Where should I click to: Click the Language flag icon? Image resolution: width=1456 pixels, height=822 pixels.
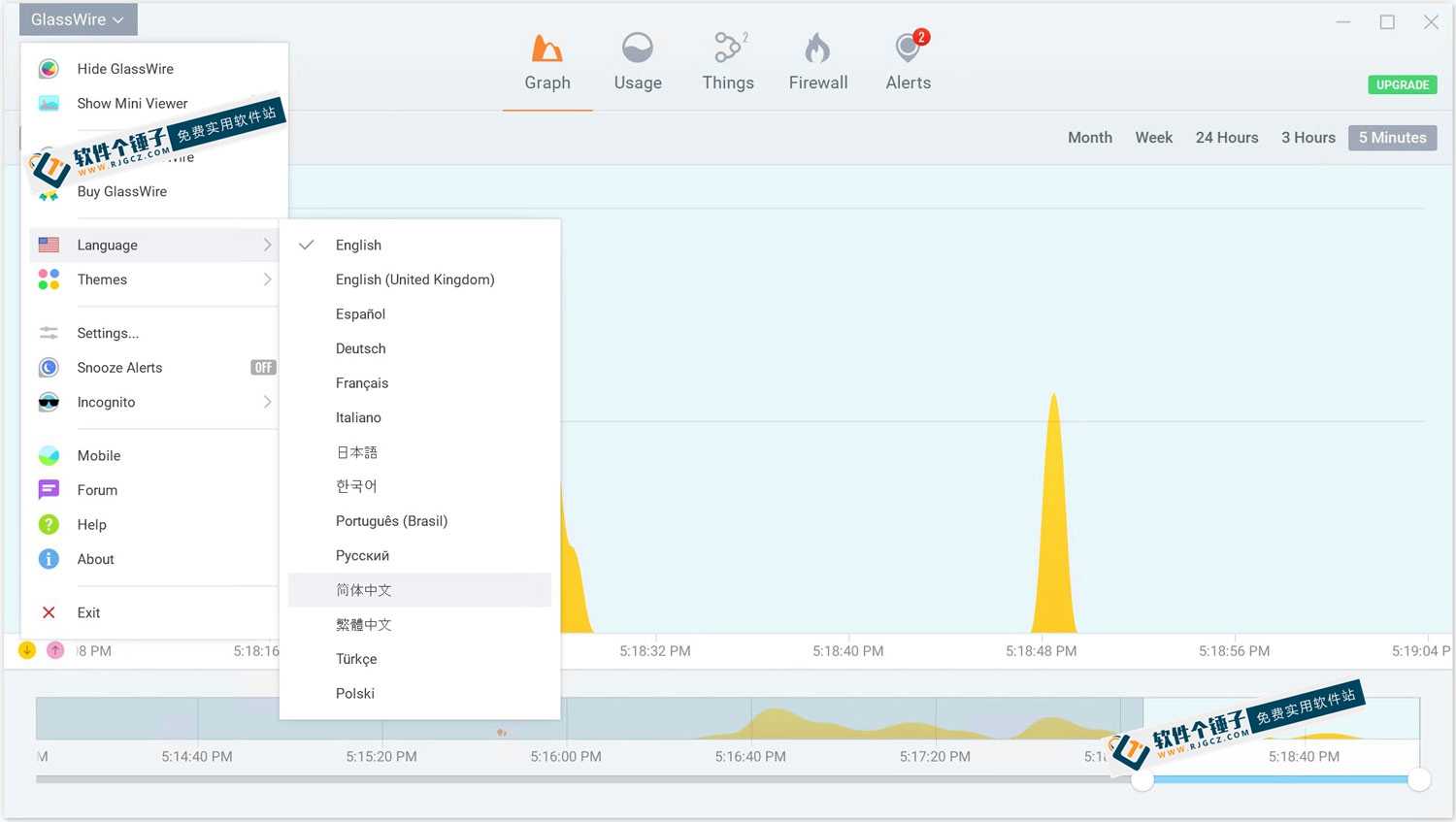49,246
